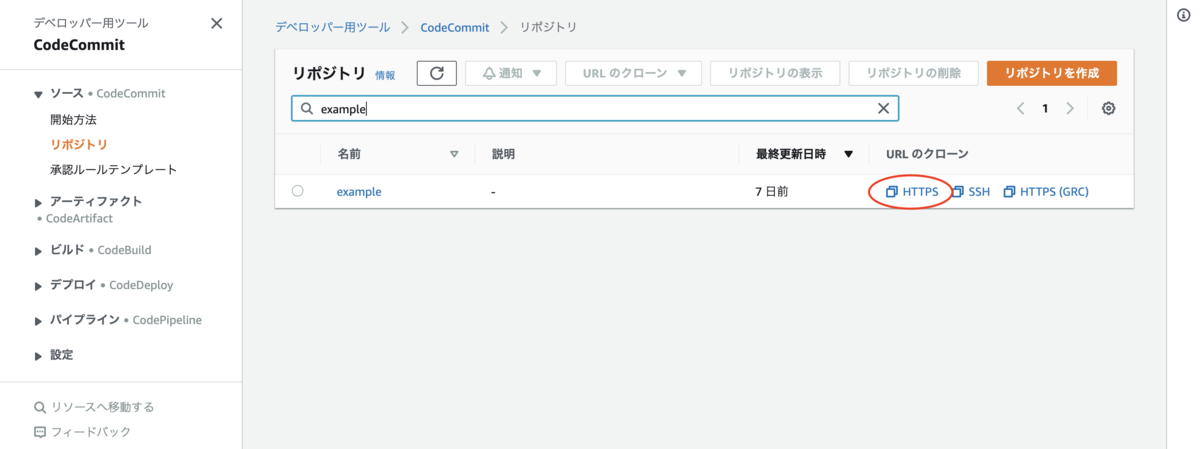
Task: Open table preferences gear
Action: (x=1108, y=108)
